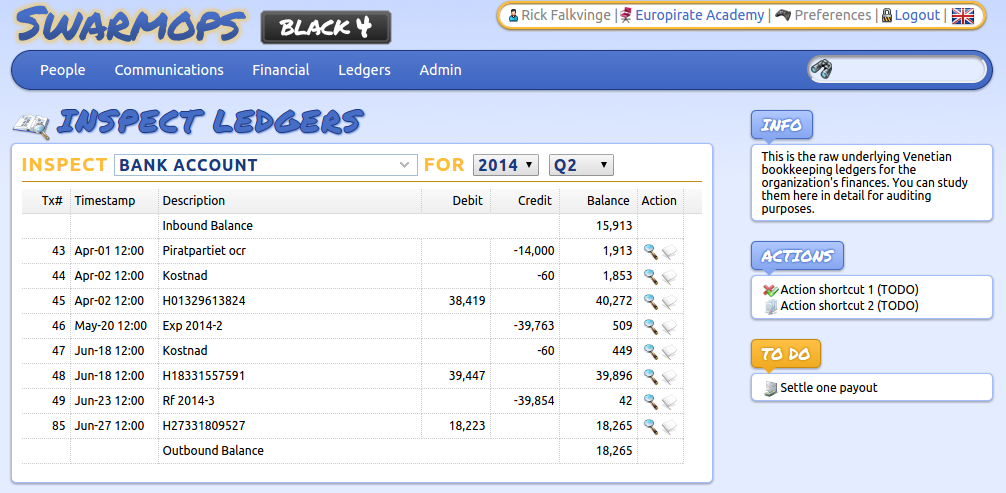The image size is (1006, 493).
Task: Click the Europirate Academy chair icon
Action: tap(627, 15)
